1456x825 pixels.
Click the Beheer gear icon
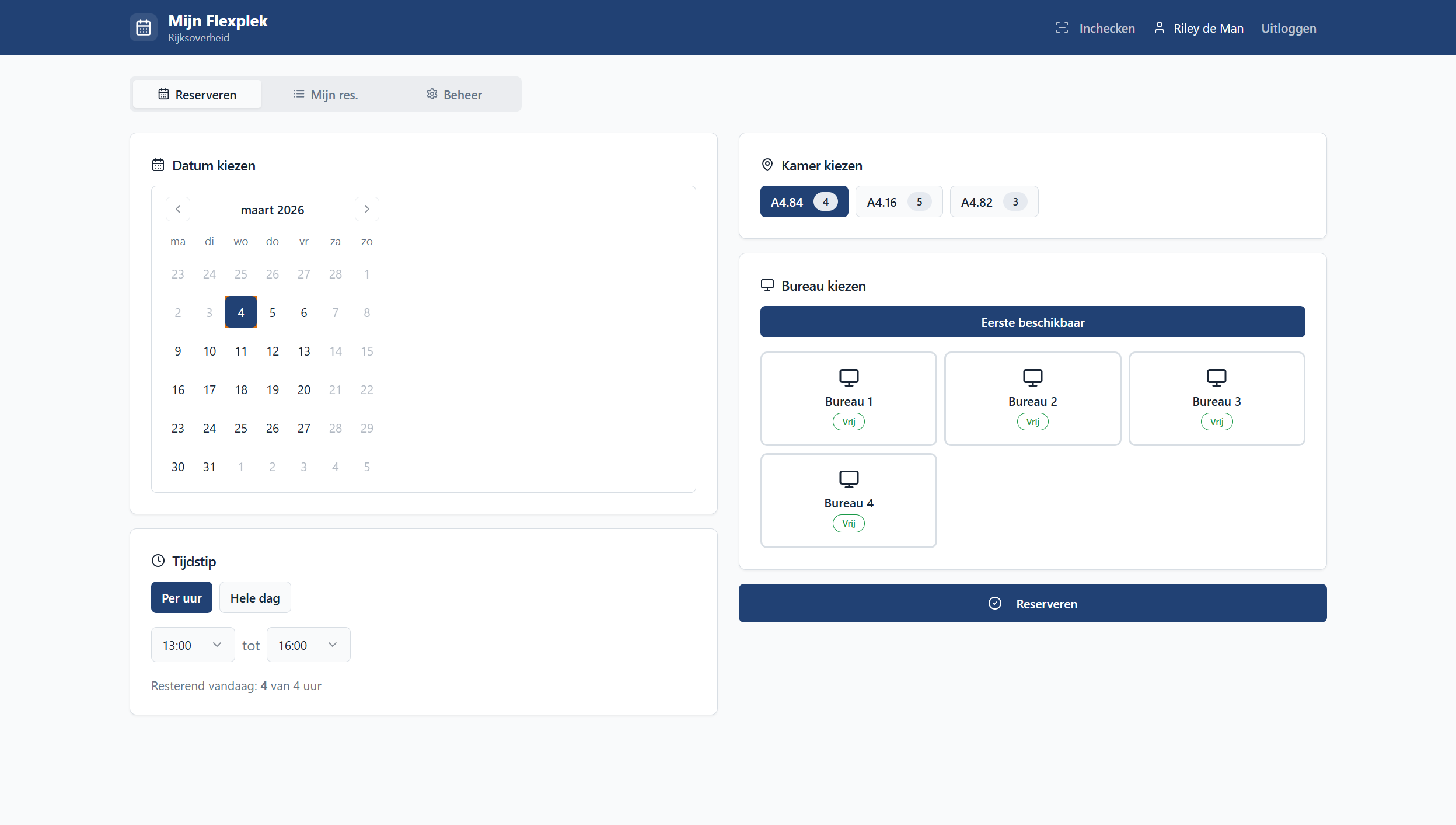coord(432,94)
